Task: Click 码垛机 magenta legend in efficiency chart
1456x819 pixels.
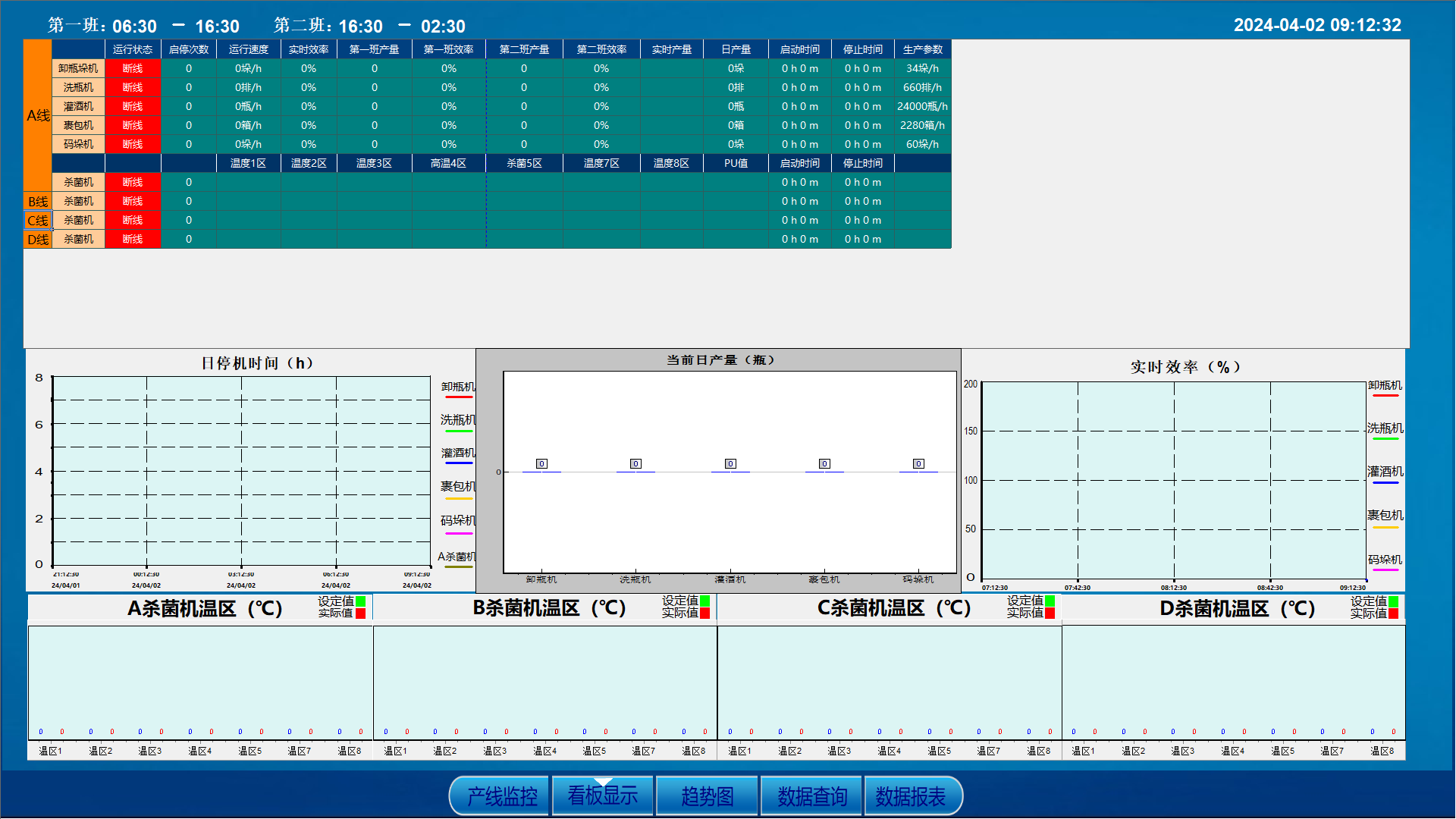Action: (1385, 570)
